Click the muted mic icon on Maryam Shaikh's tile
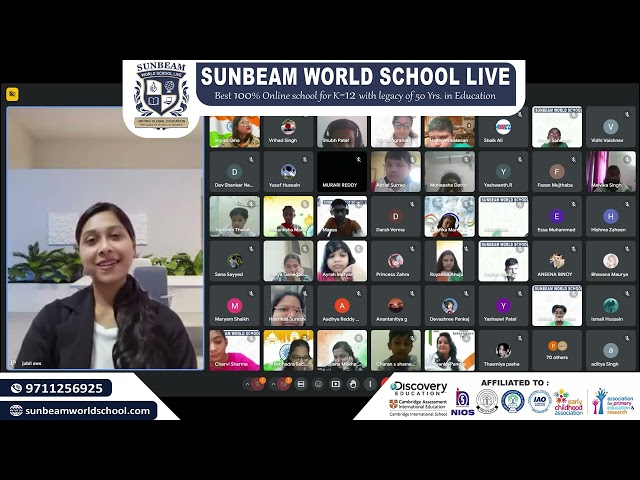Viewport: 640px width, 480px height. (x=251, y=294)
